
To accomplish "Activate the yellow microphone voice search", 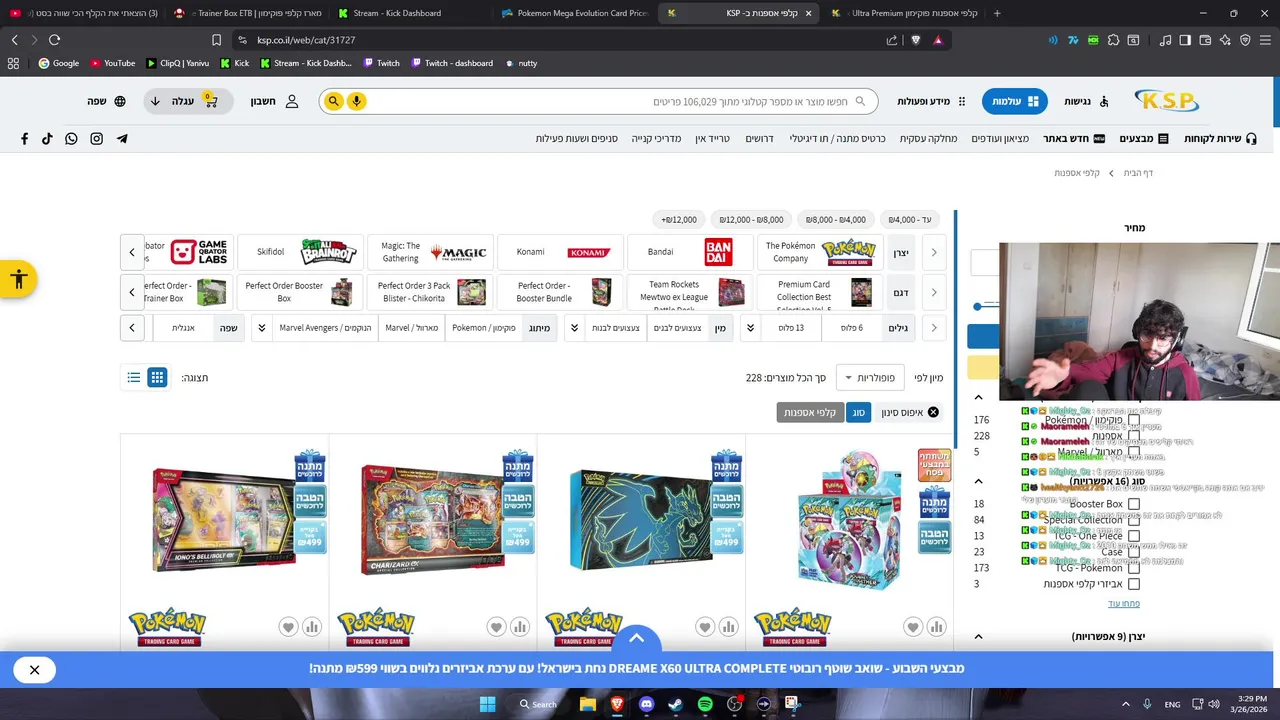I will [356, 101].
